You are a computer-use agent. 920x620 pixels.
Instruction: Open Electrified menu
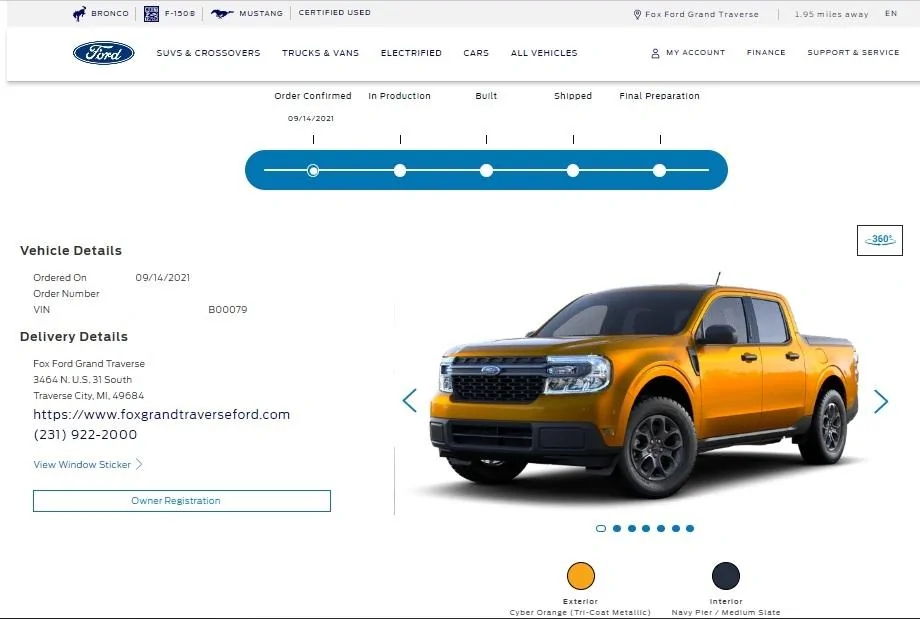click(x=411, y=53)
